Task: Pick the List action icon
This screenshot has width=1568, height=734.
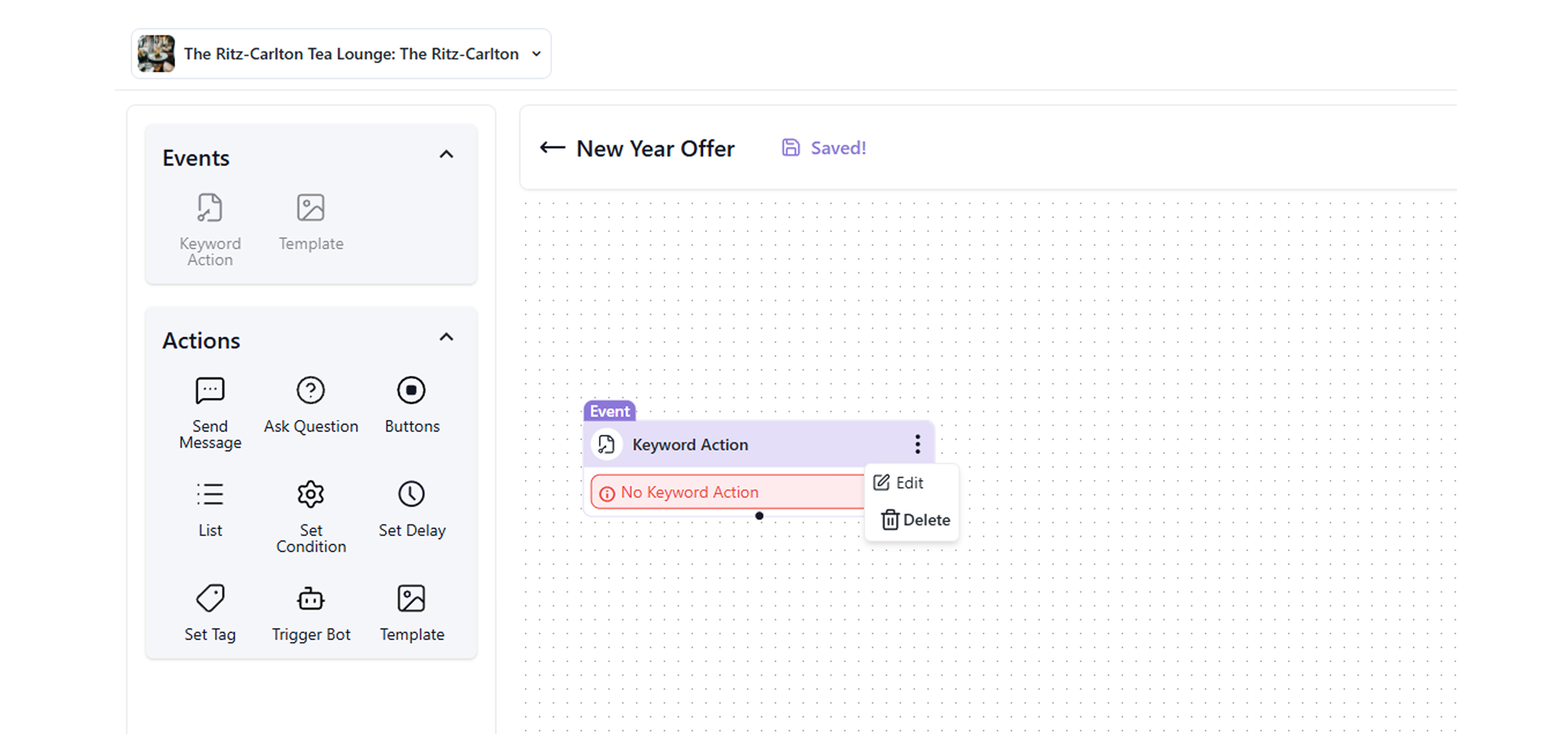Action: [210, 494]
